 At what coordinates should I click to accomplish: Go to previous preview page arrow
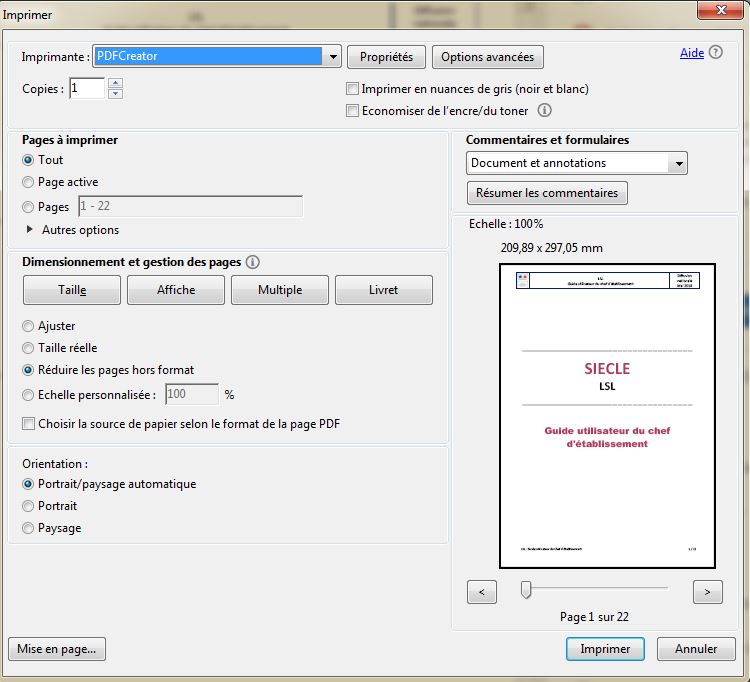482,592
